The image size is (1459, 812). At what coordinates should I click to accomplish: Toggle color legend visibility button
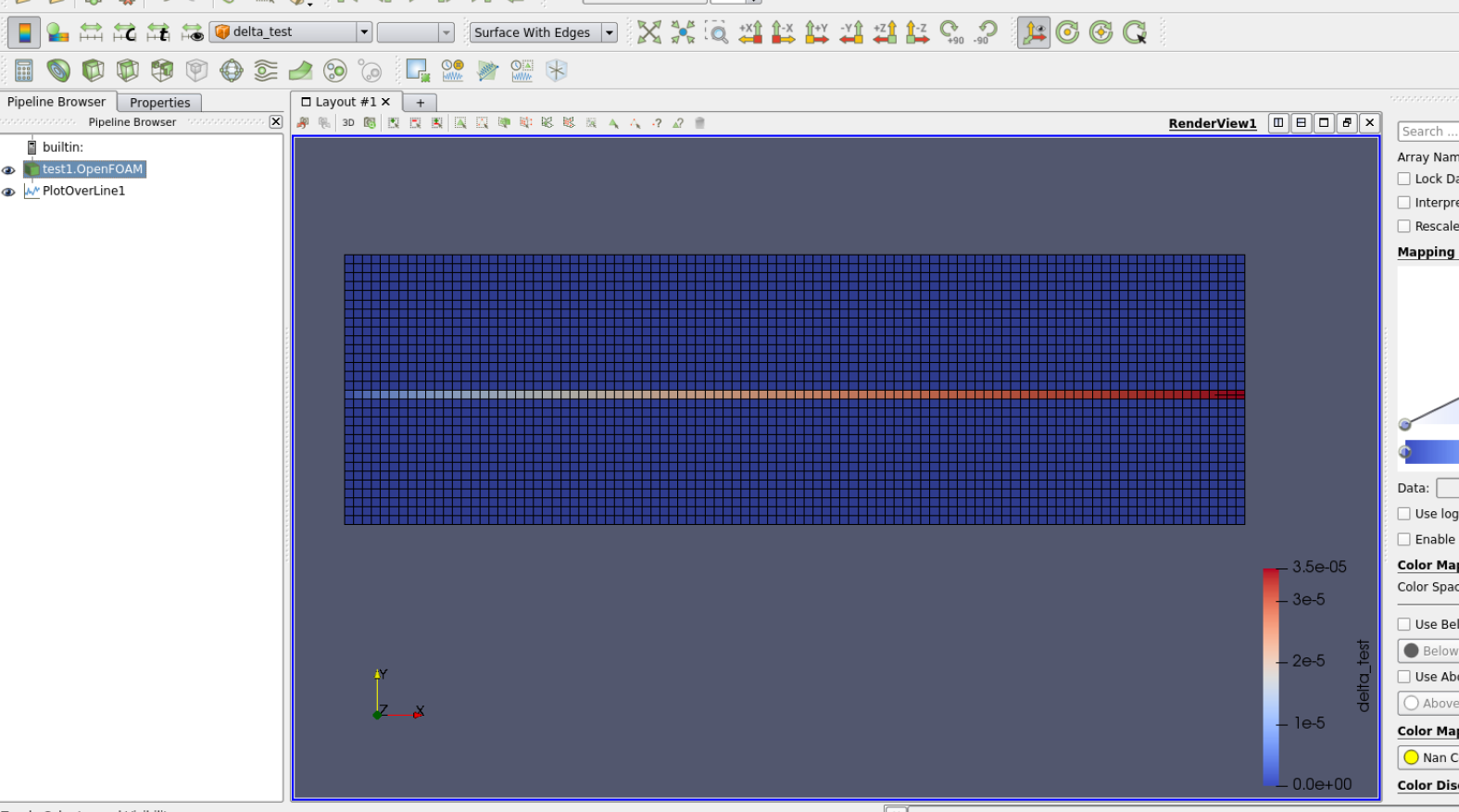click(24, 32)
